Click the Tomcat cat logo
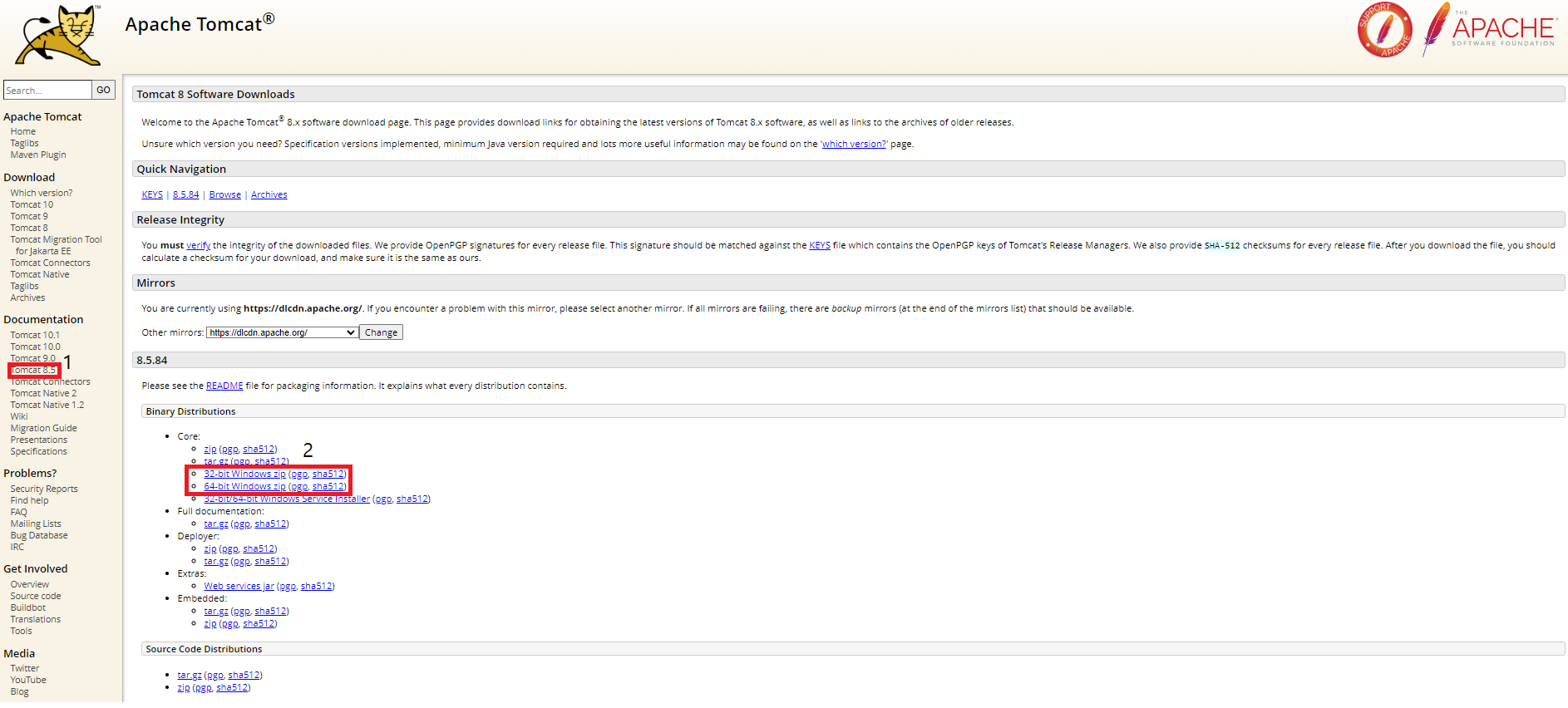The image size is (1568, 708). pyautogui.click(x=58, y=35)
